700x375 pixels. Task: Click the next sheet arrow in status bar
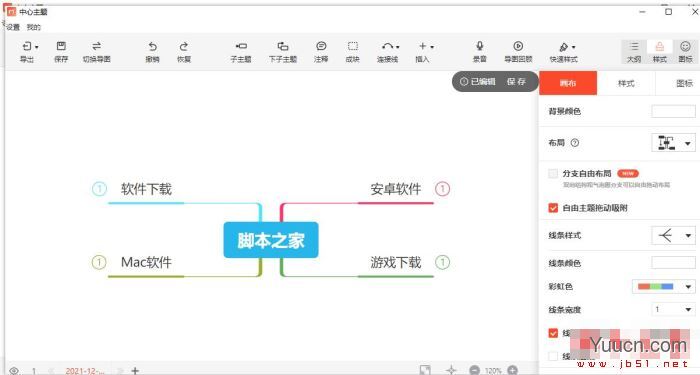120,371
